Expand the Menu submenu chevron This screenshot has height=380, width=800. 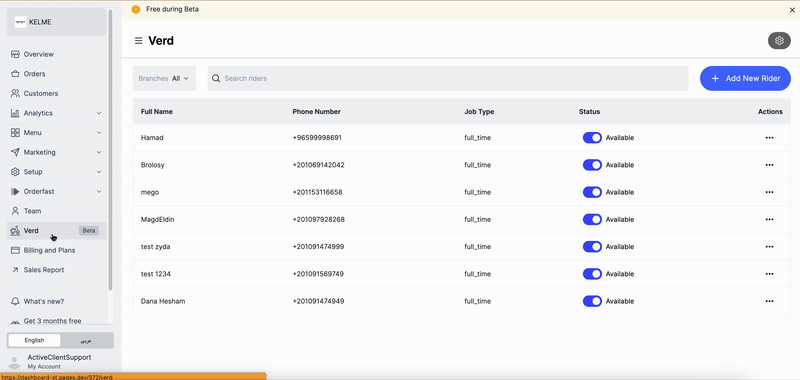point(99,133)
